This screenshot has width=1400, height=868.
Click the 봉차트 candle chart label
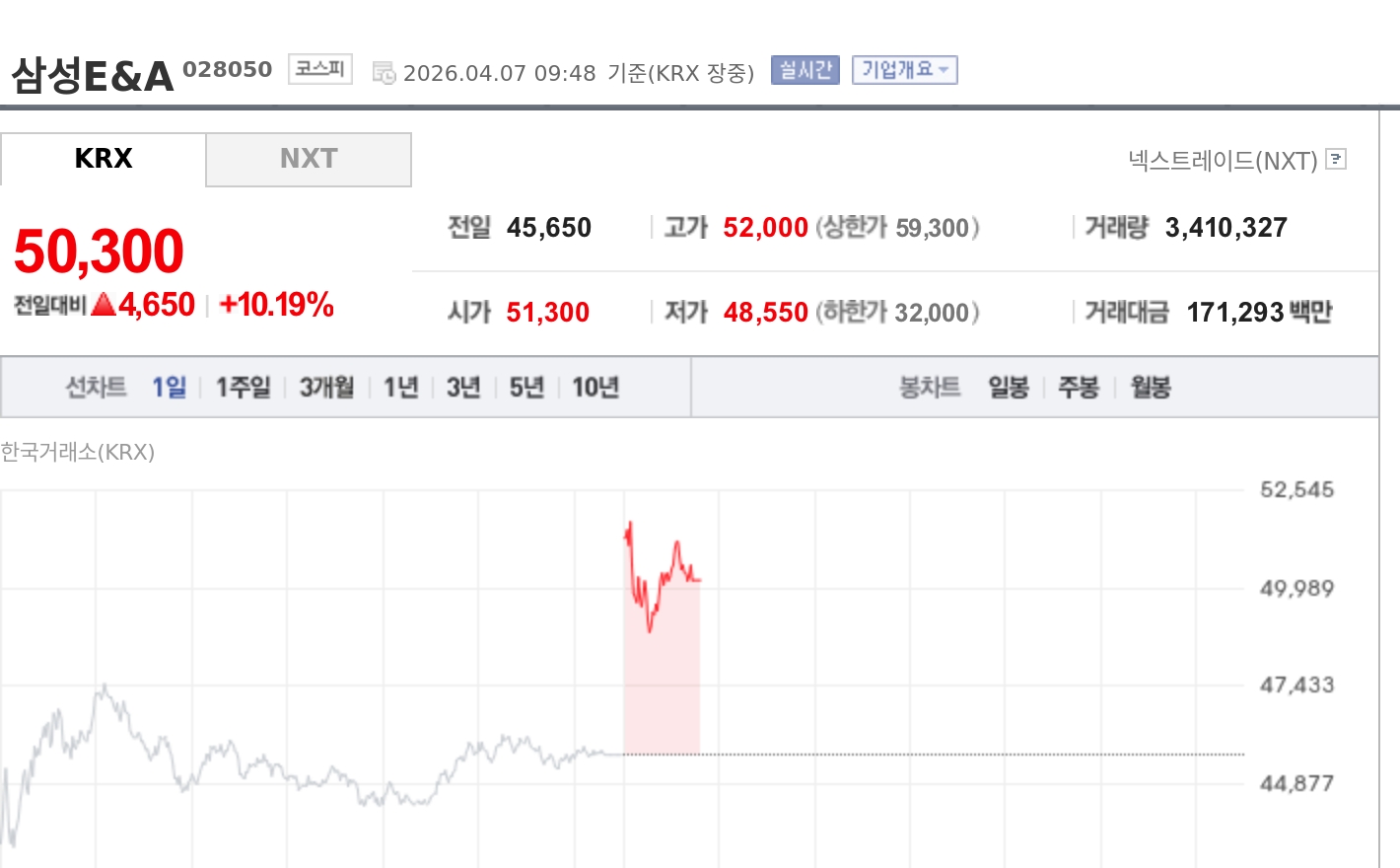(928, 387)
